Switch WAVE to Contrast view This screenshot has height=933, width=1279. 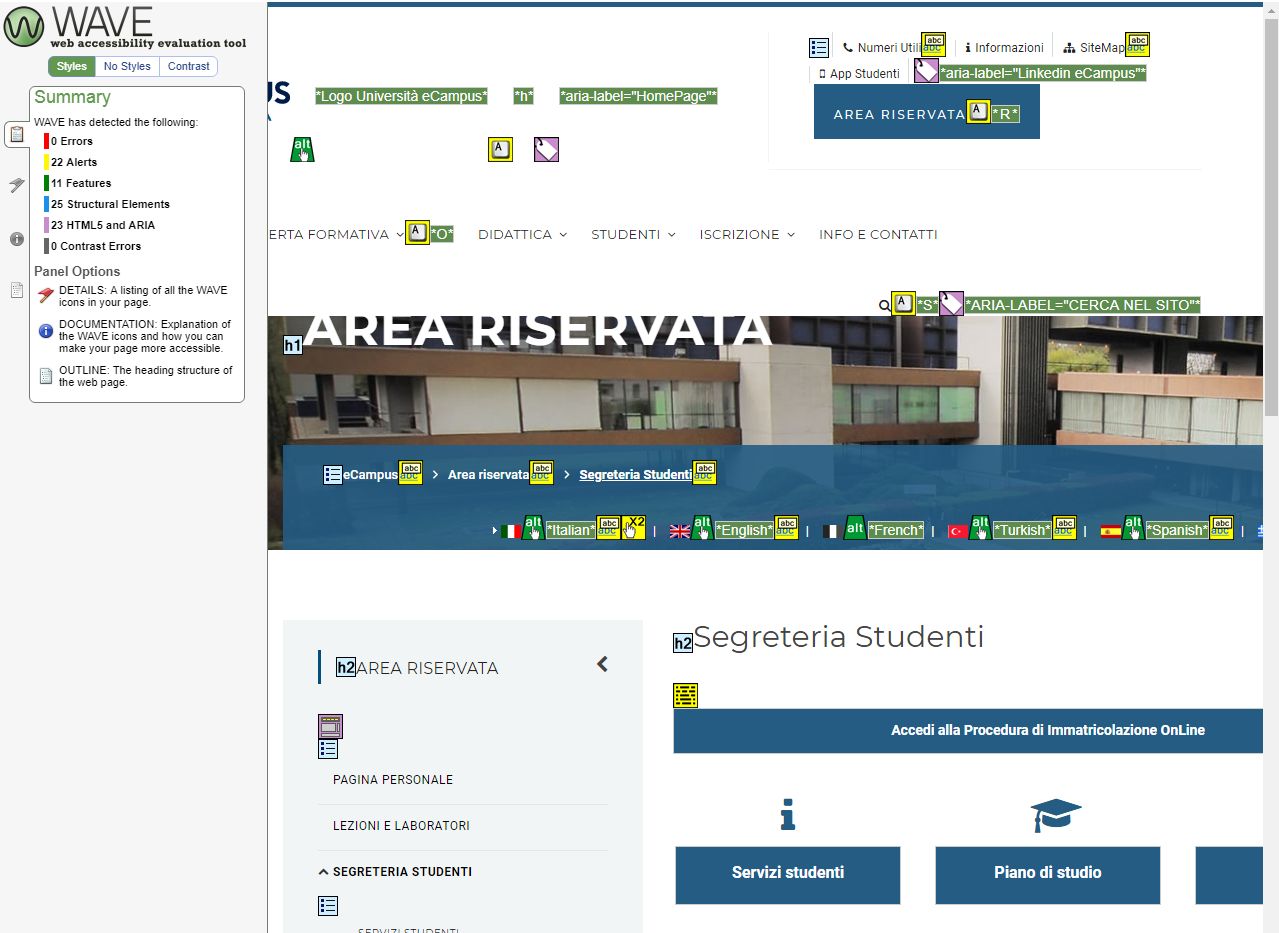point(189,66)
